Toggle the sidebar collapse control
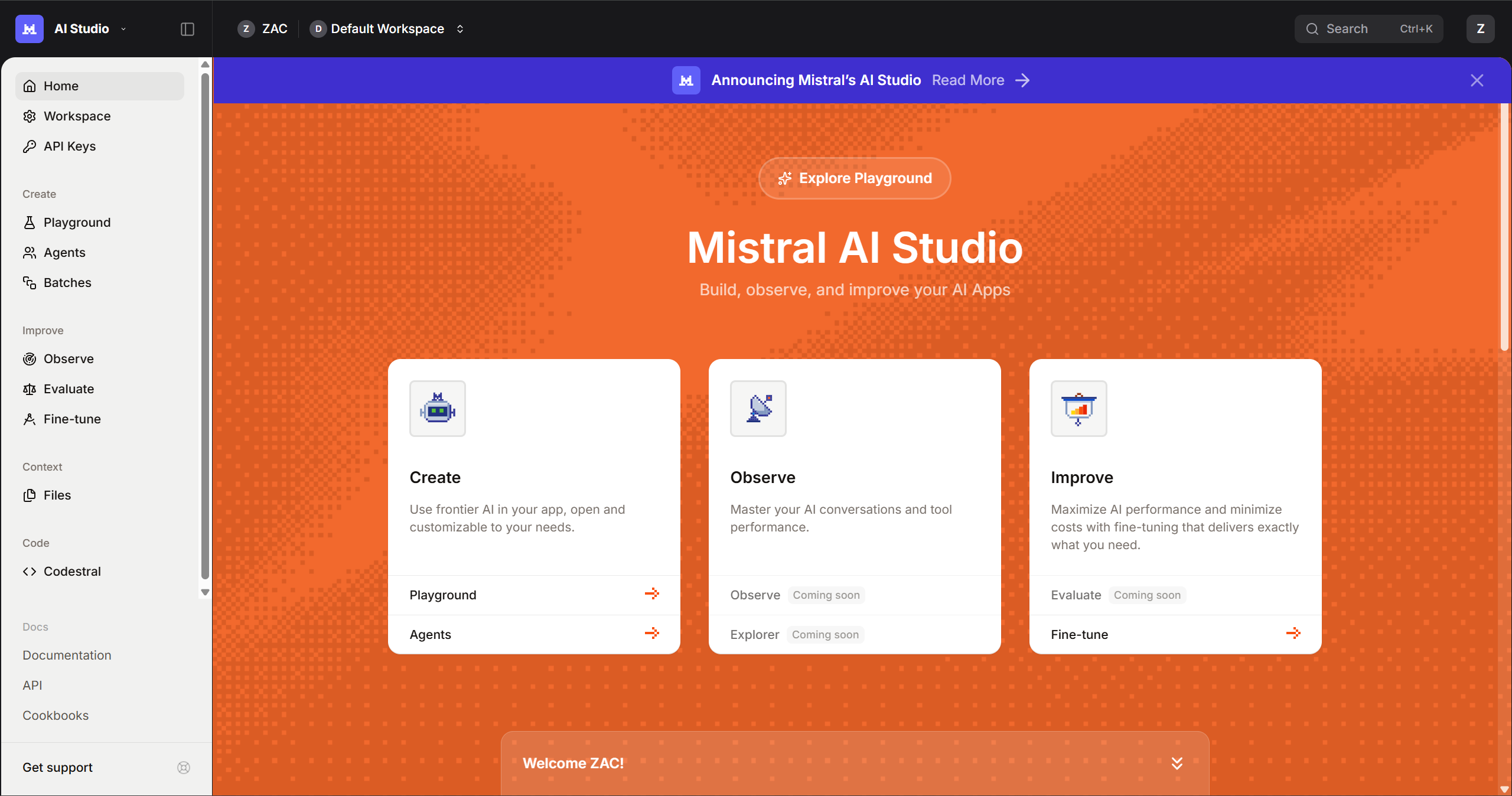1512x796 pixels. (187, 28)
